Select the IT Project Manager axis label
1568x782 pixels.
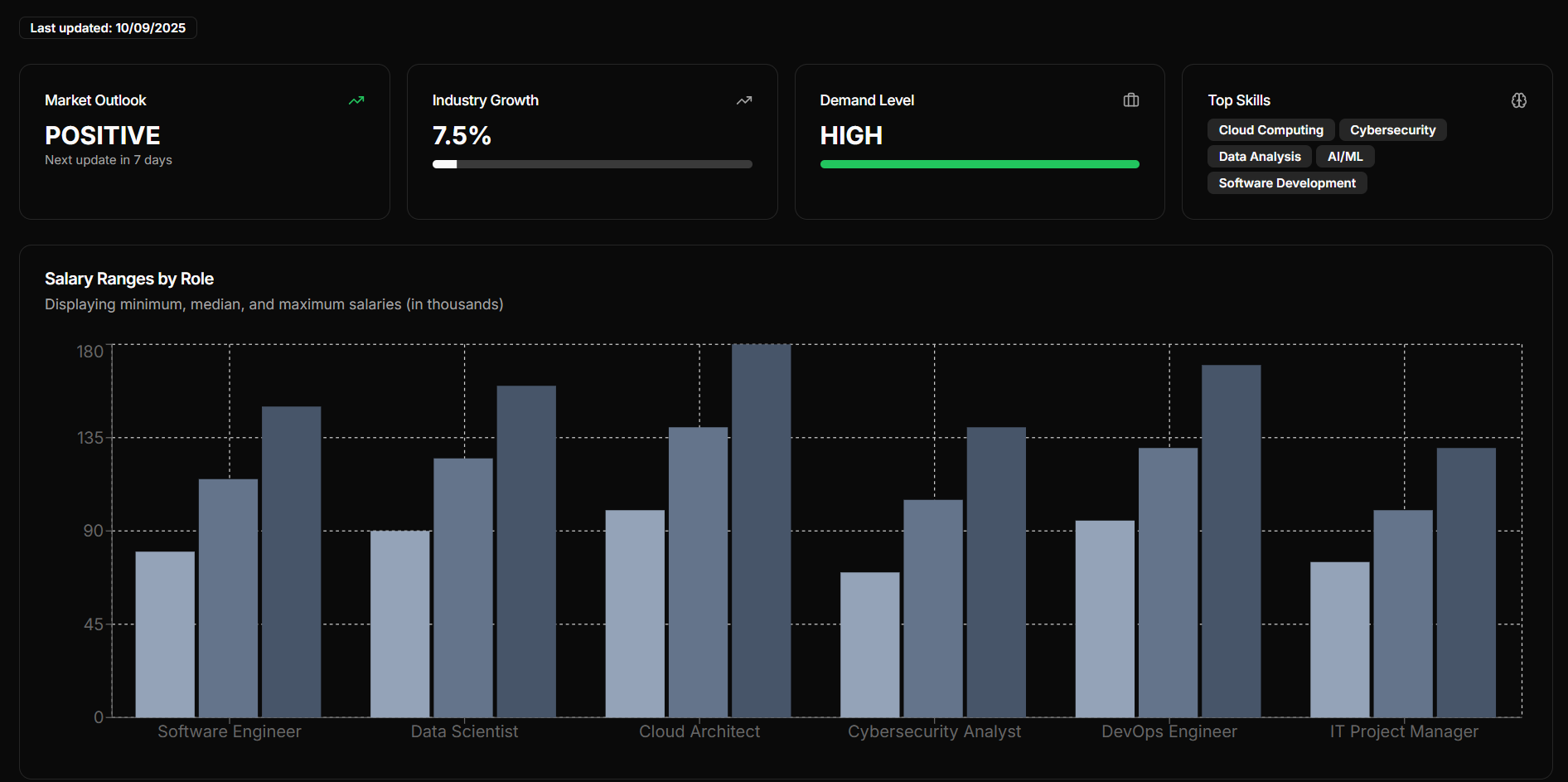(x=1403, y=731)
